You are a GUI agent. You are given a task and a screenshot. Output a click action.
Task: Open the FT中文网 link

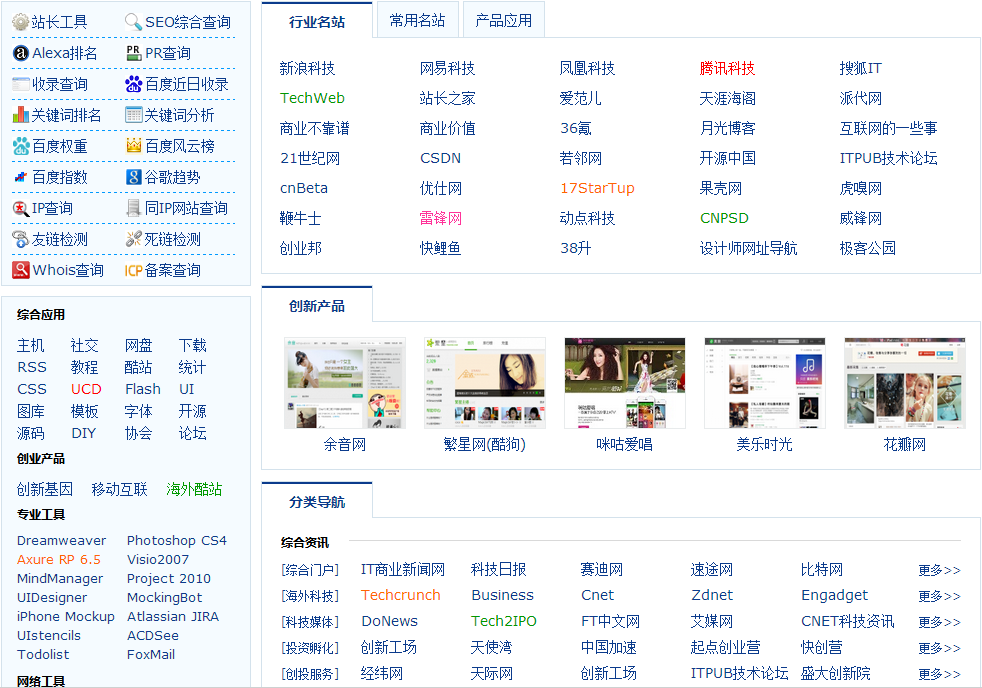(x=611, y=622)
